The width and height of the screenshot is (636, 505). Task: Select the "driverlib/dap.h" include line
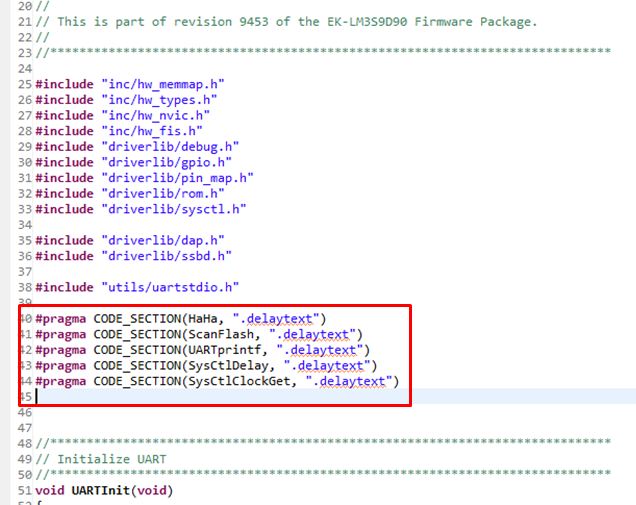click(x=130, y=241)
